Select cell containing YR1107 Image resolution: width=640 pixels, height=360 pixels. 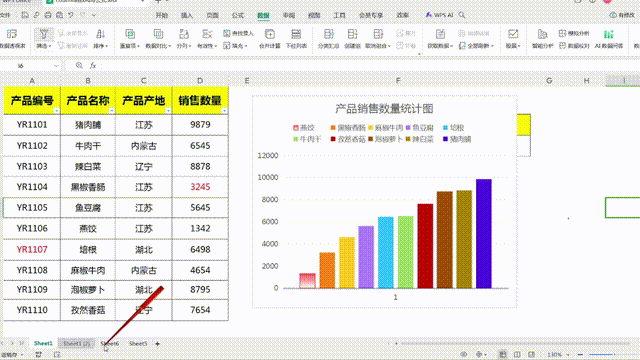click(32, 249)
